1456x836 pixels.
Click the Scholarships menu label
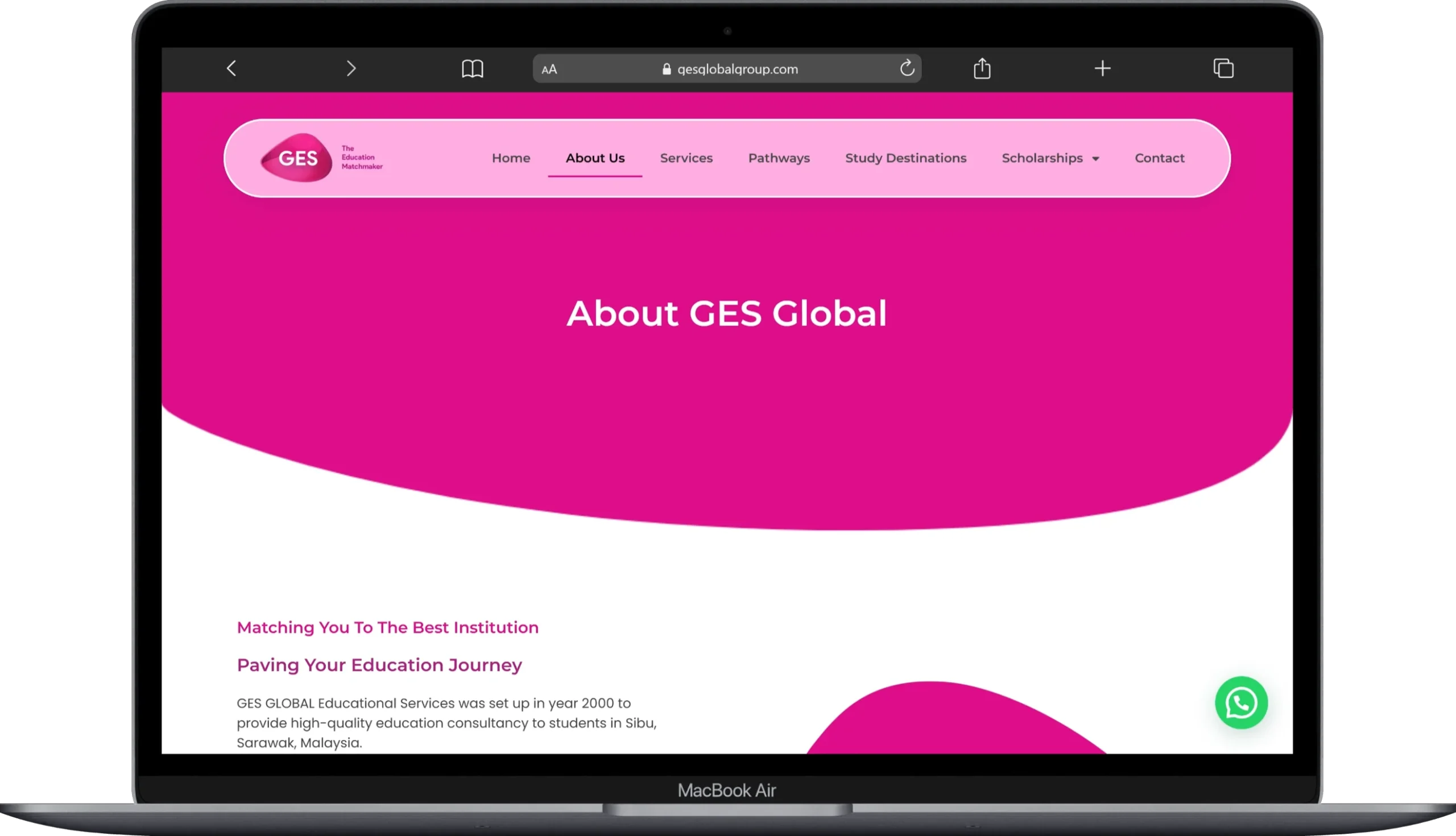point(1041,158)
